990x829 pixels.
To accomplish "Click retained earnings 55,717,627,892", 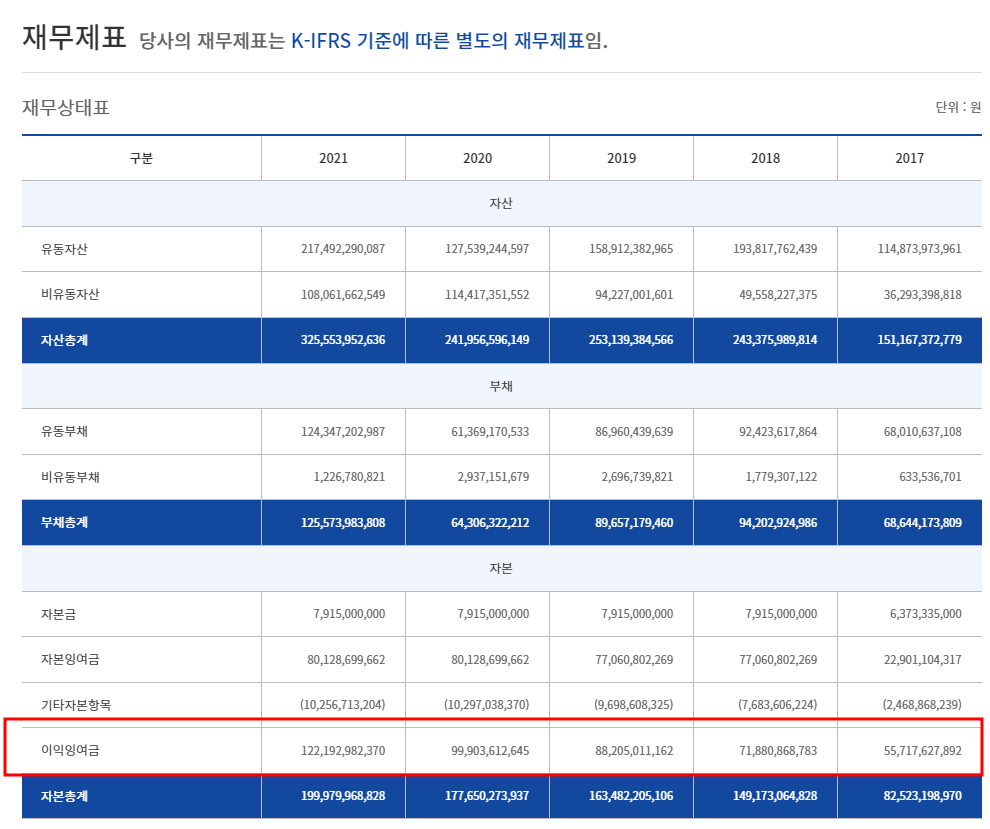I will click(x=922, y=750).
